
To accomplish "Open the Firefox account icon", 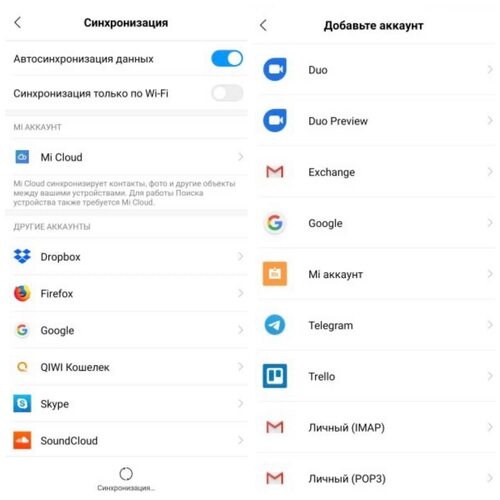I will click(22, 293).
